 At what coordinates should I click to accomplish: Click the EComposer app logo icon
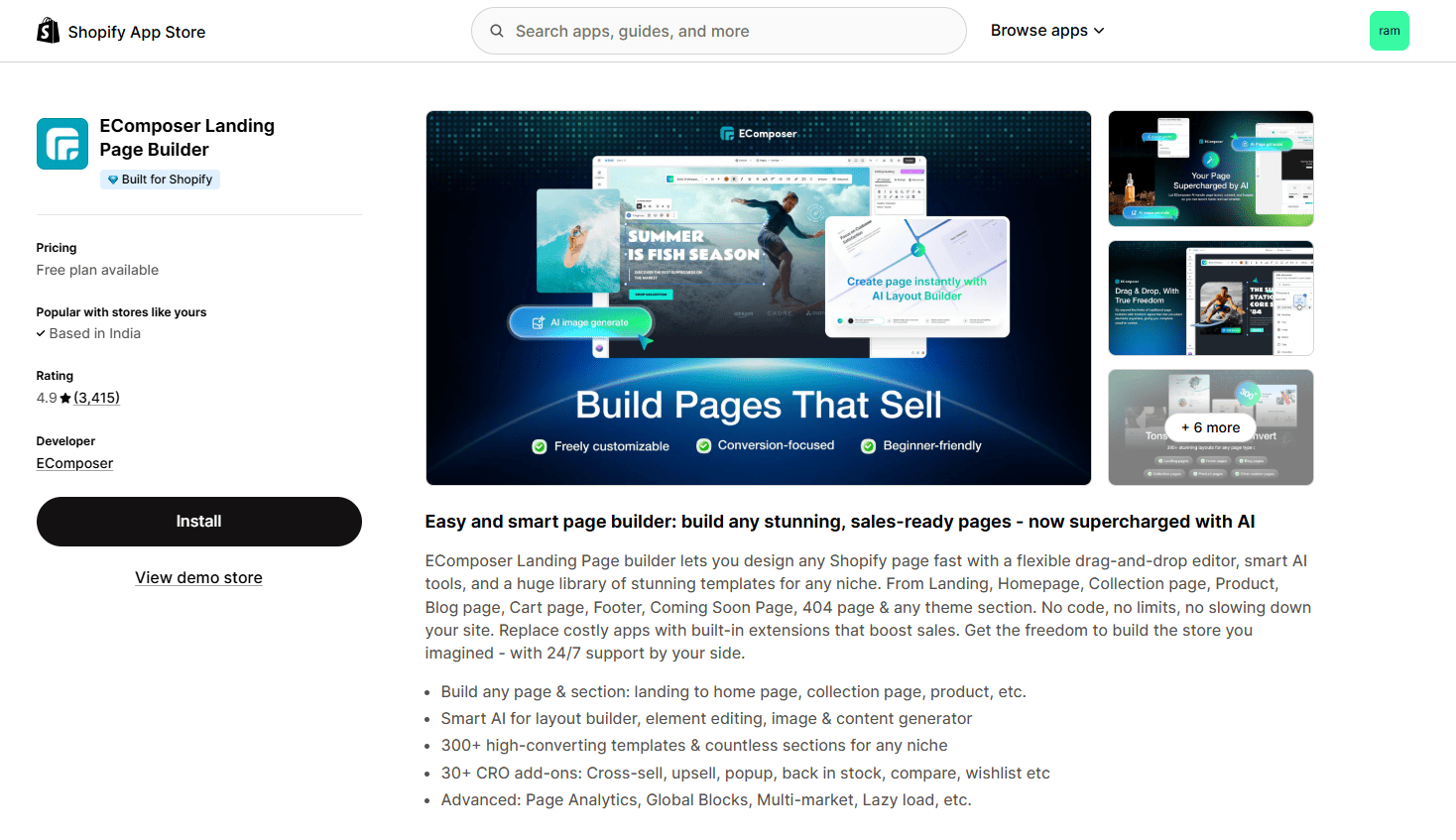62,144
